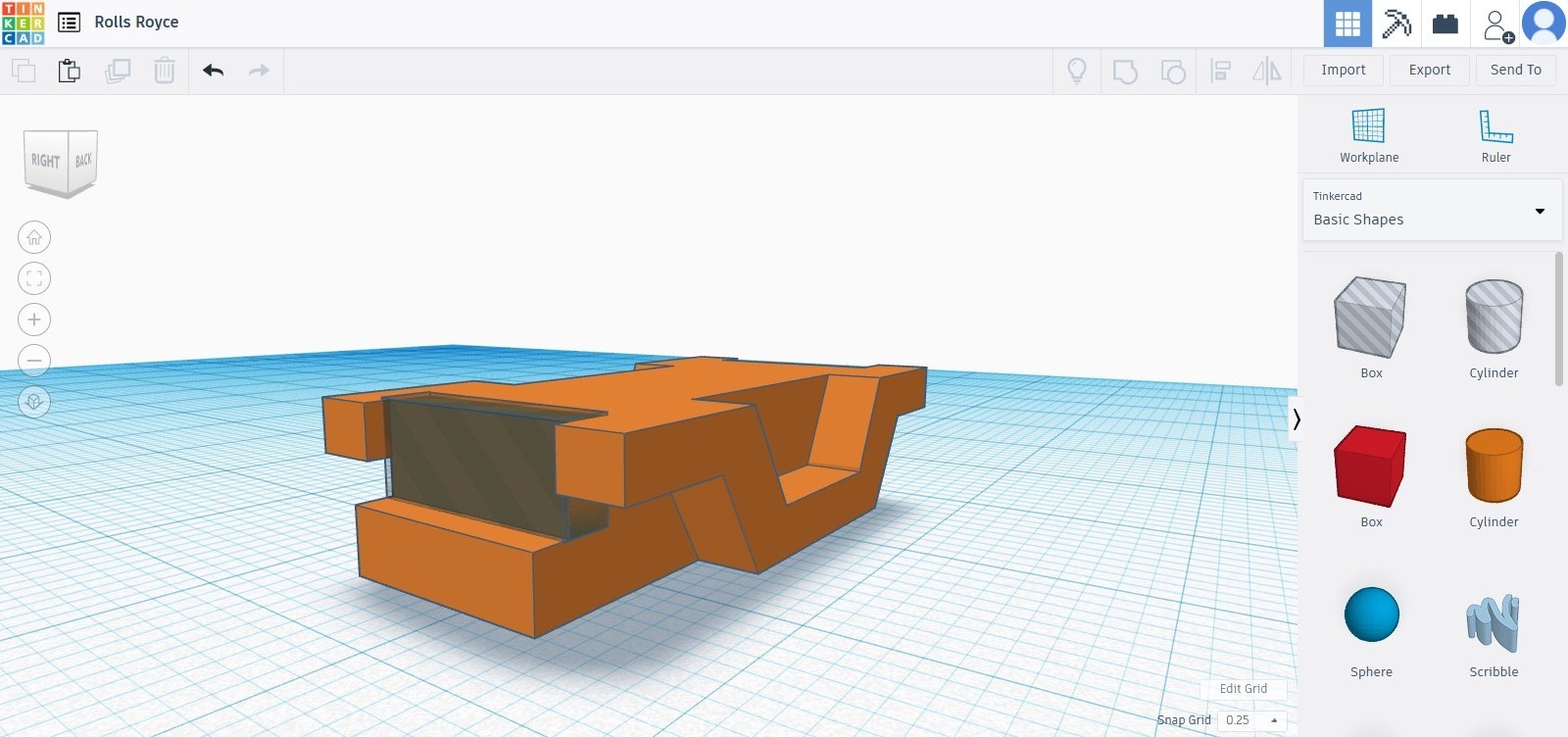1568x737 pixels.
Task: Click the Ungroup shapes icon
Action: 1173,71
